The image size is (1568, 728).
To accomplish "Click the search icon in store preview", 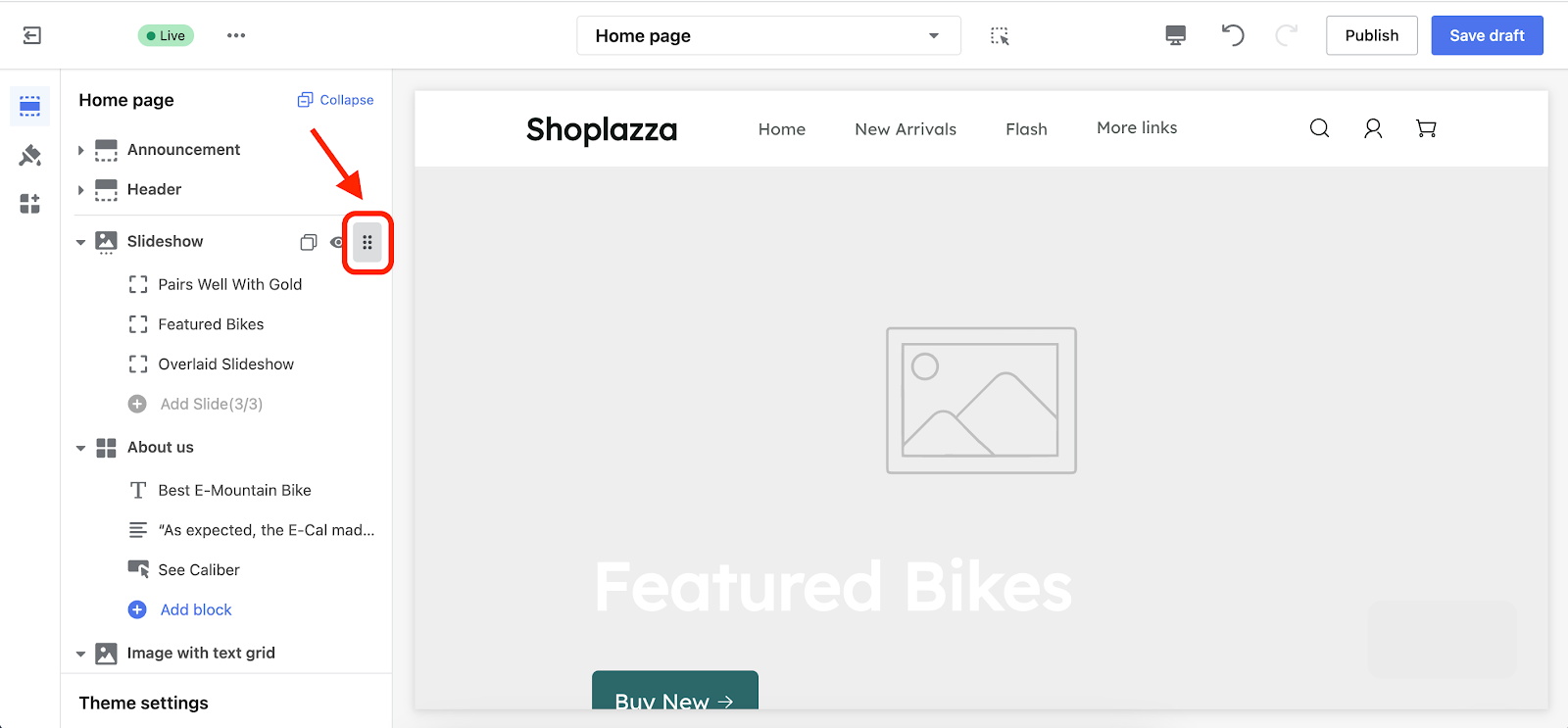I will 1320,128.
